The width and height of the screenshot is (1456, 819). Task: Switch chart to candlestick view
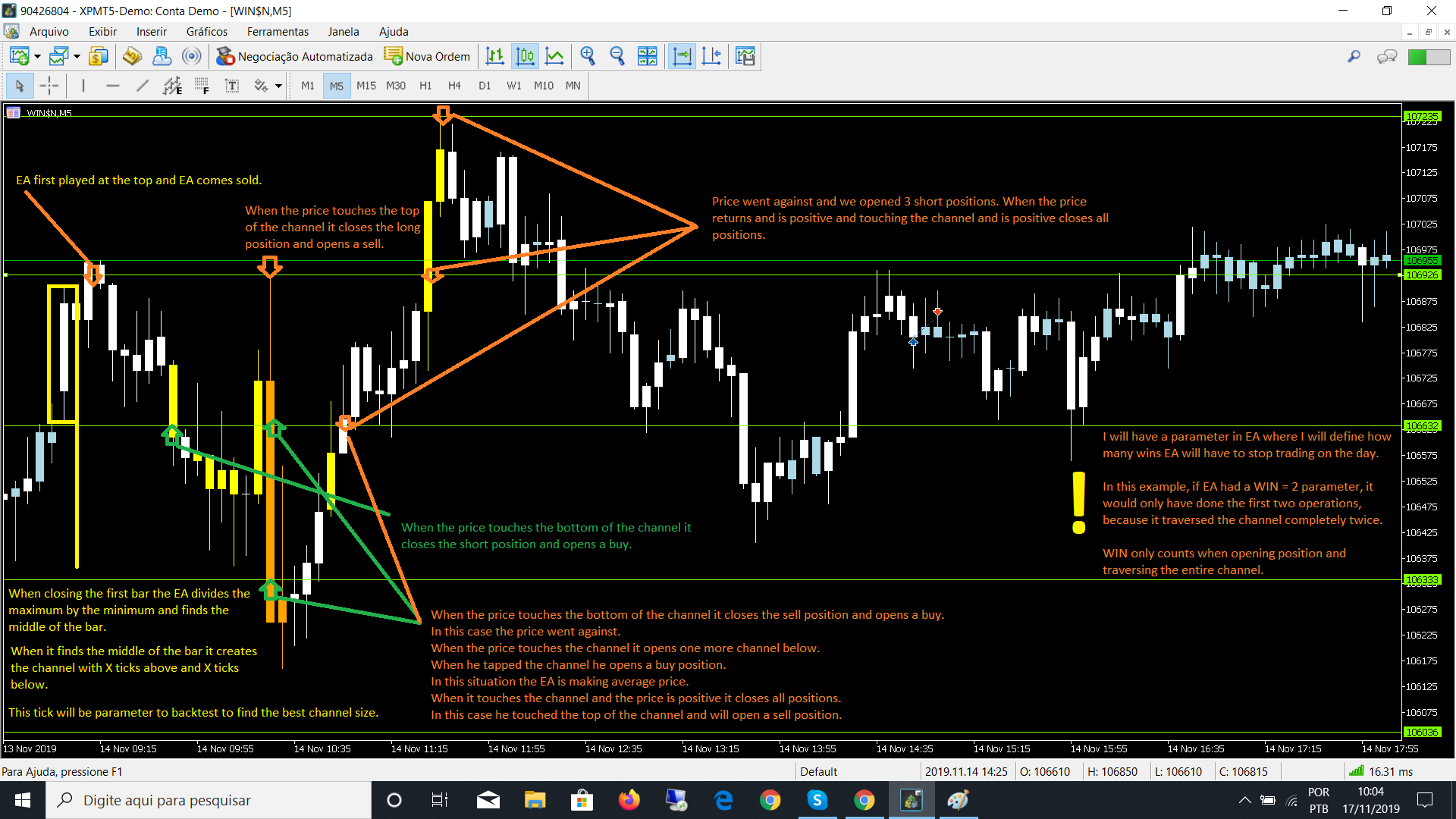[x=525, y=56]
